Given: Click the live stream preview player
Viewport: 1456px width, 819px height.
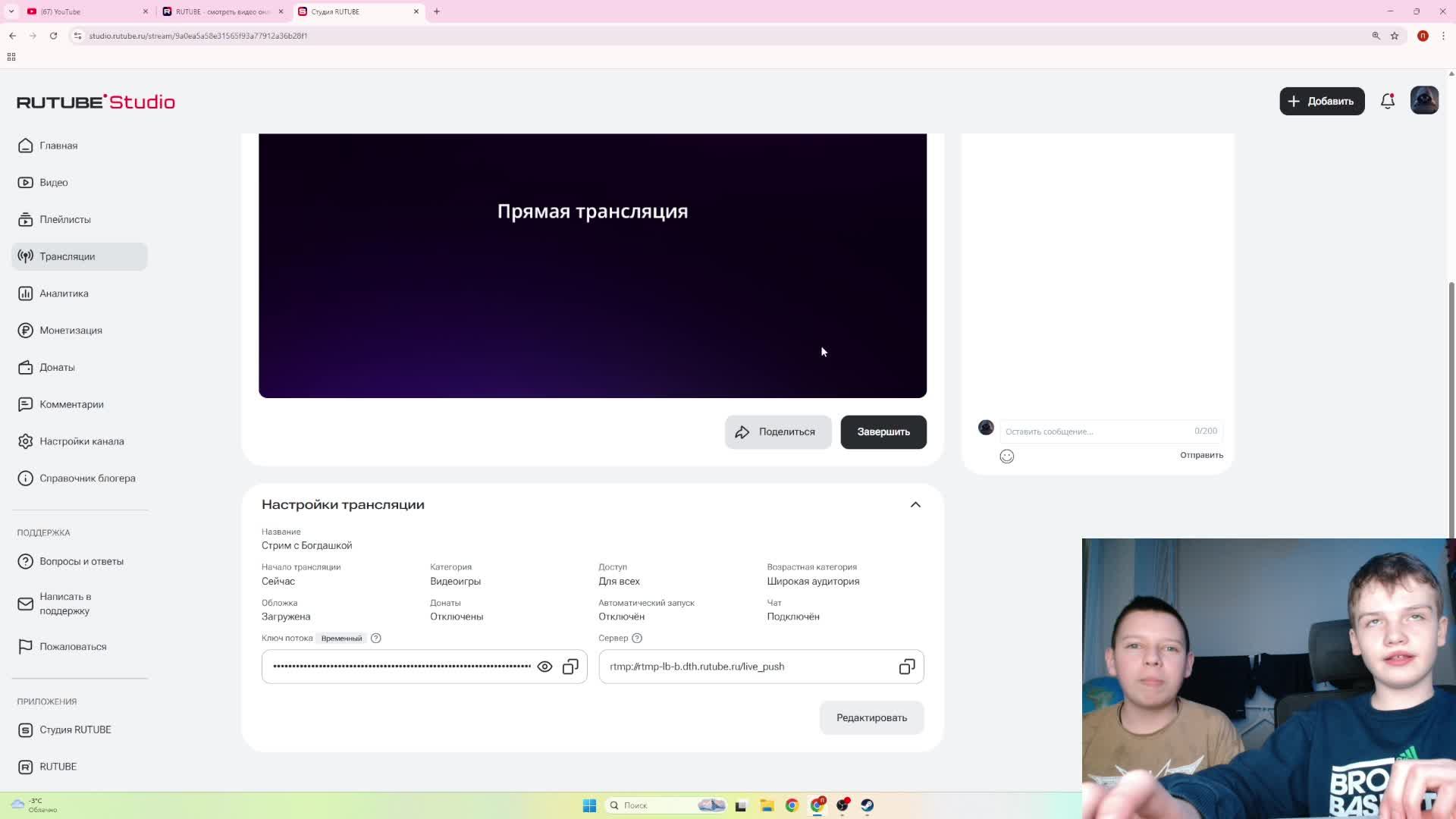Looking at the screenshot, I should click(x=592, y=265).
